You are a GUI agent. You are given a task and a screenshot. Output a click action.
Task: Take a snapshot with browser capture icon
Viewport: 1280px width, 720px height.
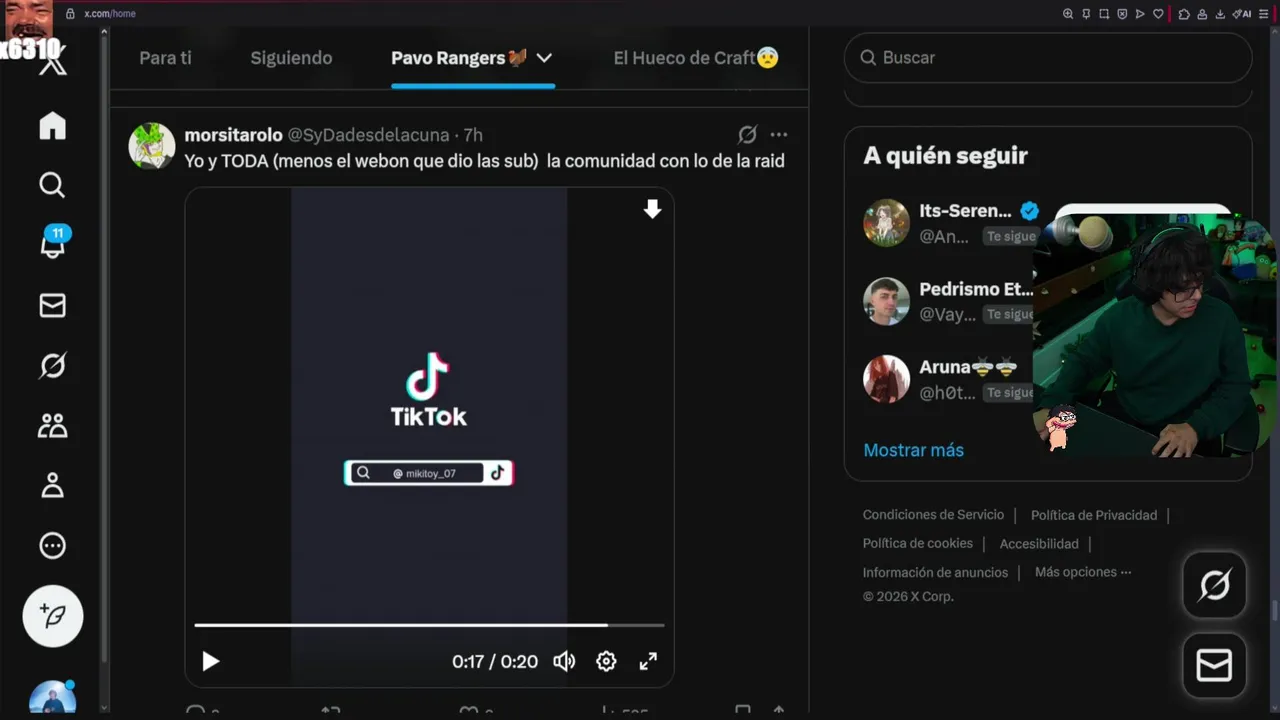pos(1104,14)
